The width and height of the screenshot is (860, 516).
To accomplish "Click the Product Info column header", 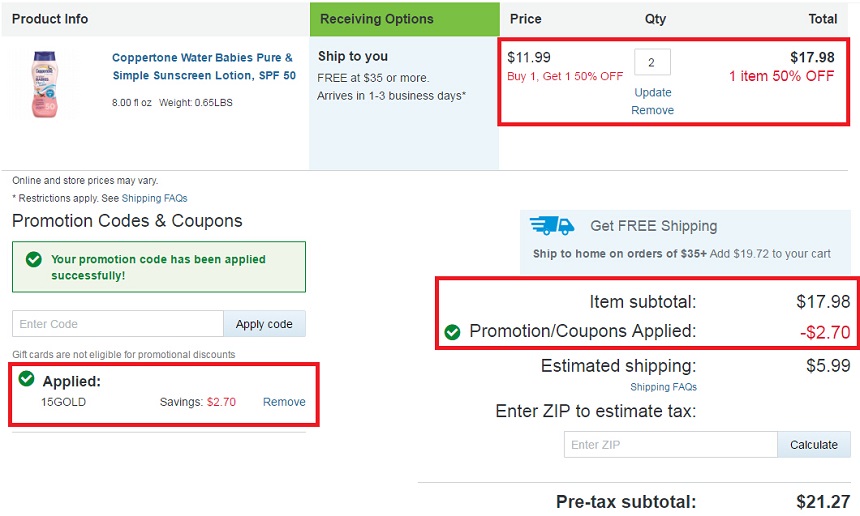I will click(x=50, y=19).
